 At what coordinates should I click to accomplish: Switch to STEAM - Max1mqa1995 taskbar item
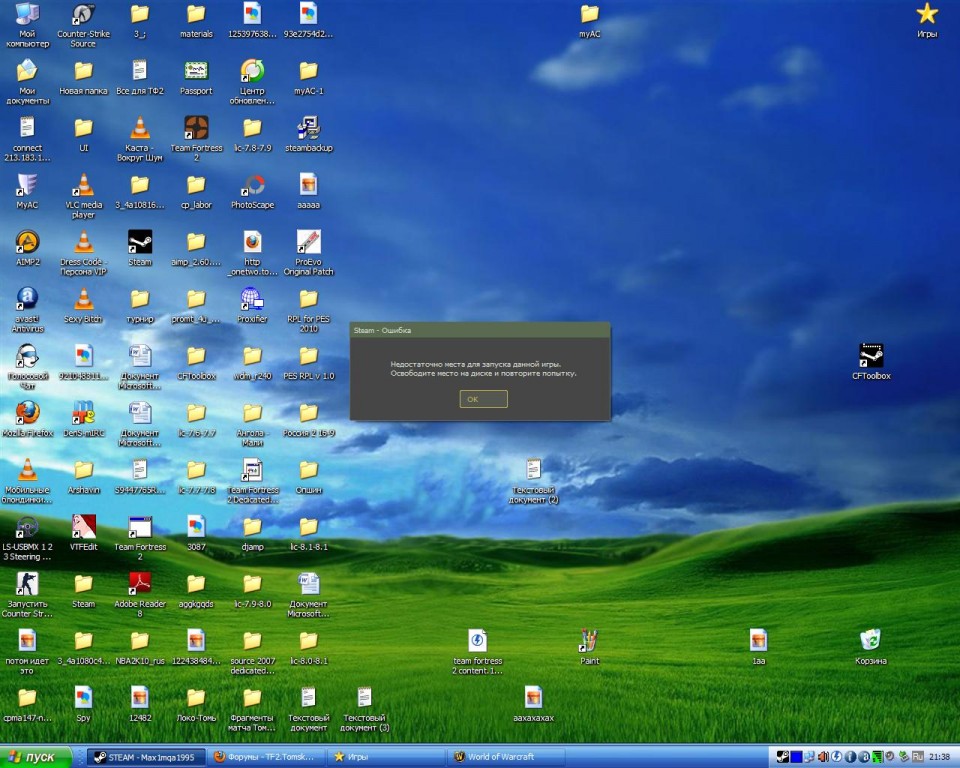144,756
